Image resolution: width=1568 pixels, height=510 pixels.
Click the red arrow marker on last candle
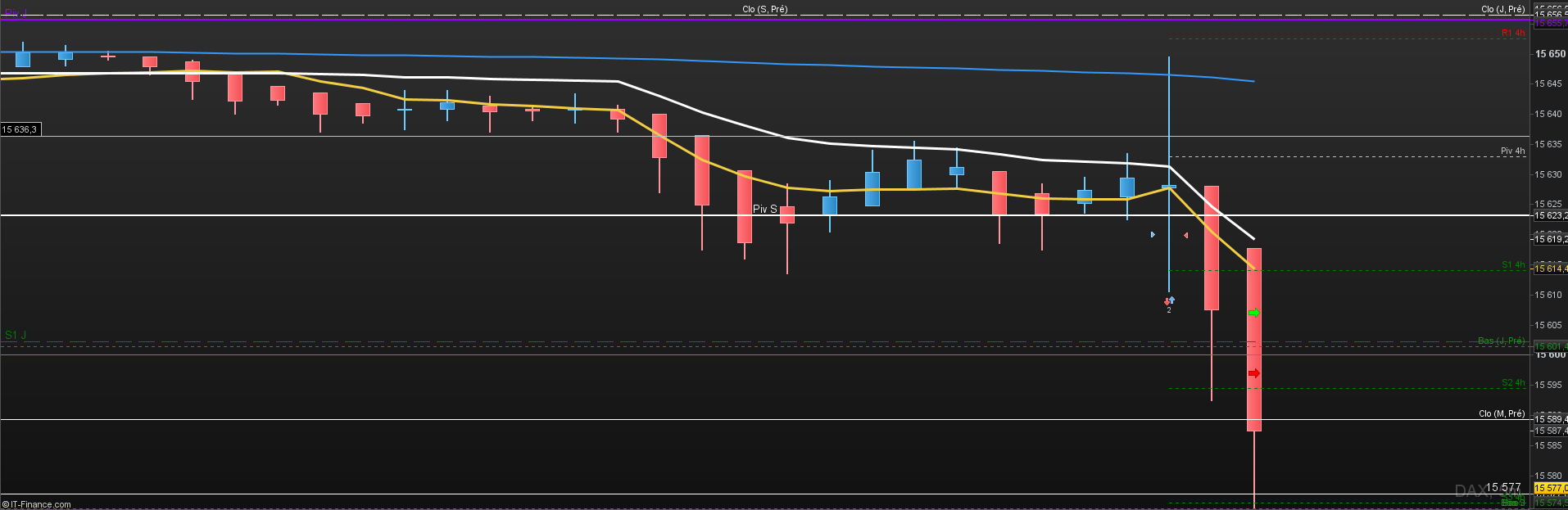pos(1253,373)
